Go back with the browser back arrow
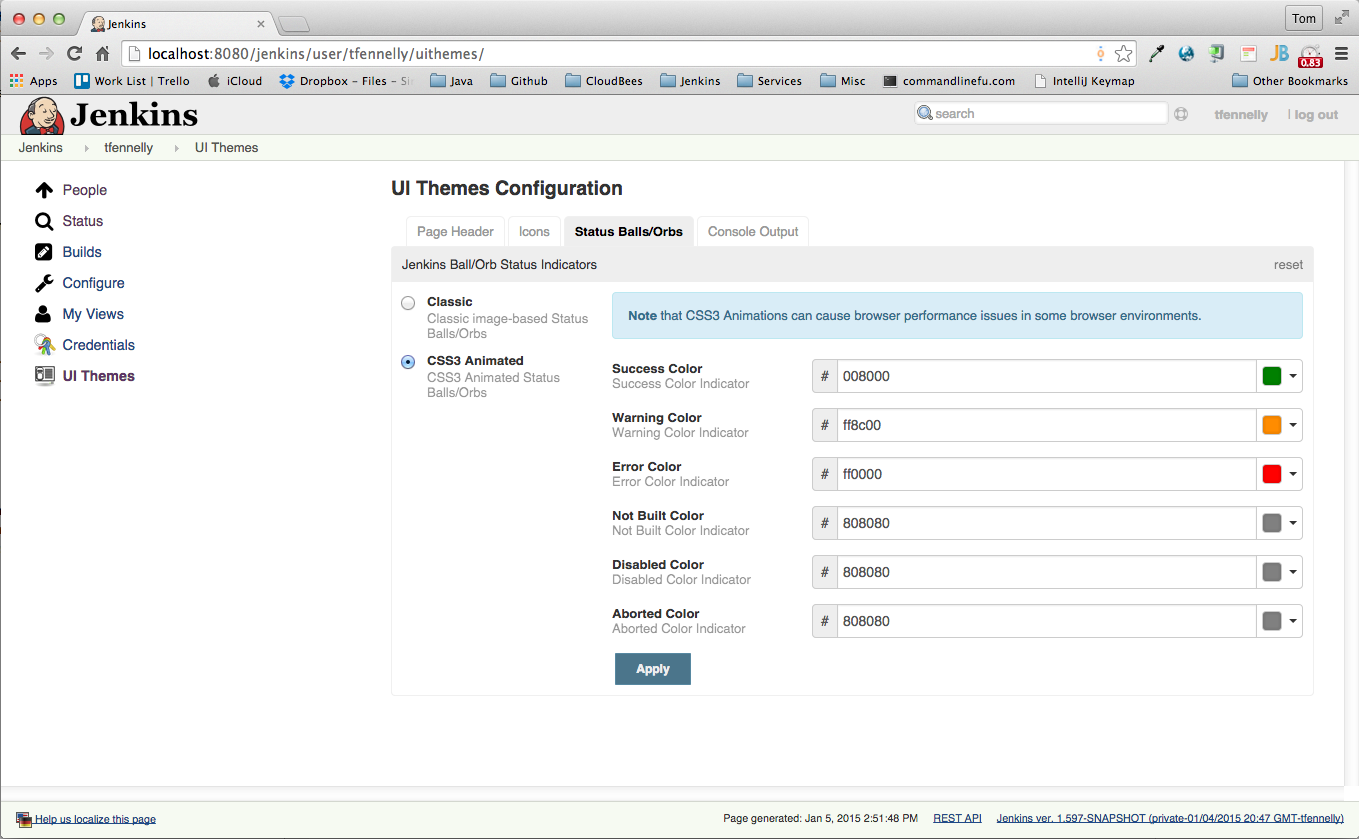 click(19, 54)
